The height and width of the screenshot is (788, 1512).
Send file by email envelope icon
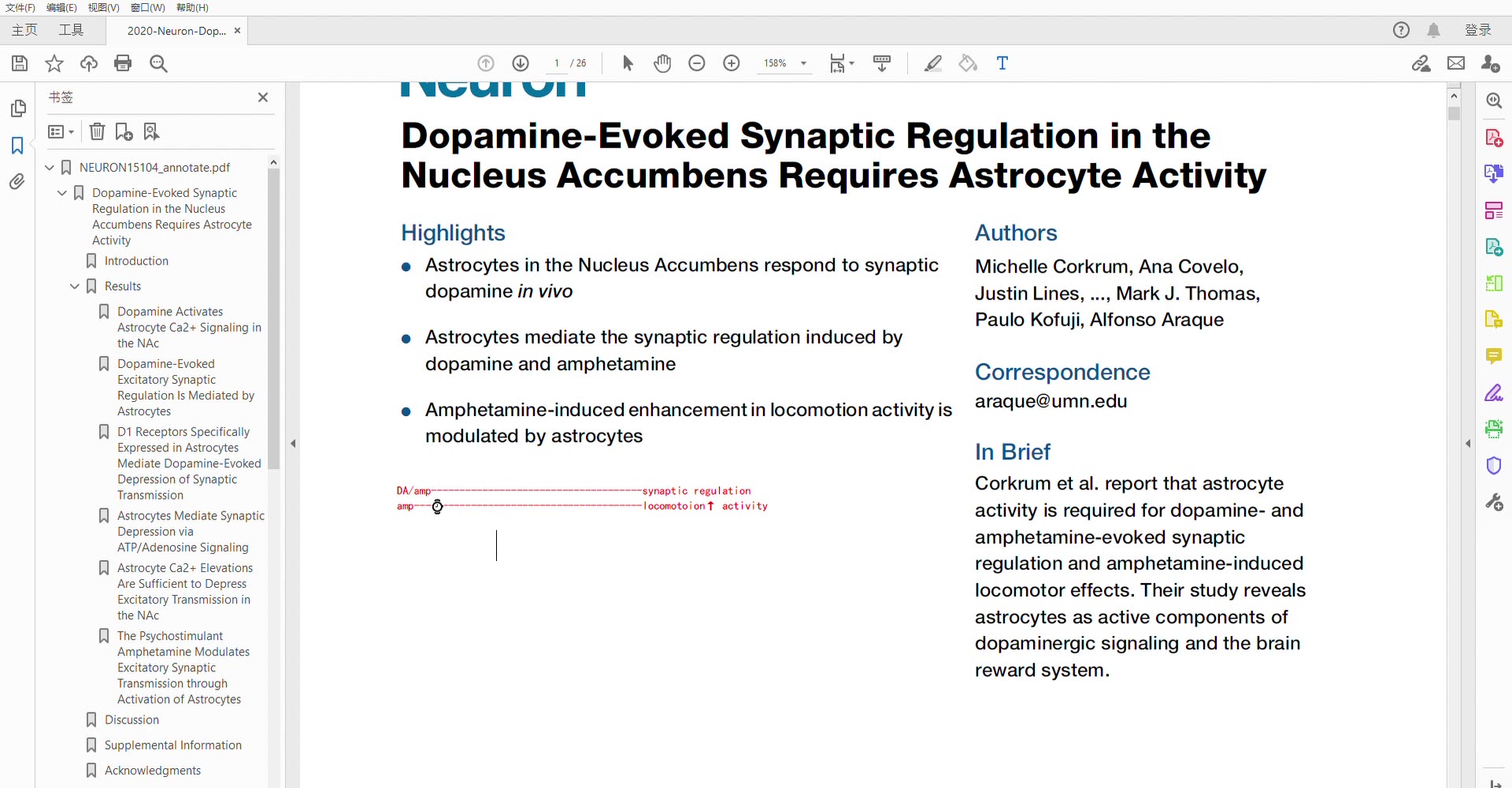pyautogui.click(x=1456, y=63)
